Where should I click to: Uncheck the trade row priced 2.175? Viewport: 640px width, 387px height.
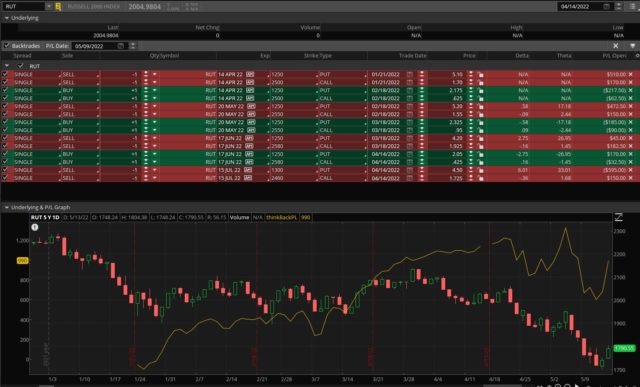click(x=5, y=91)
